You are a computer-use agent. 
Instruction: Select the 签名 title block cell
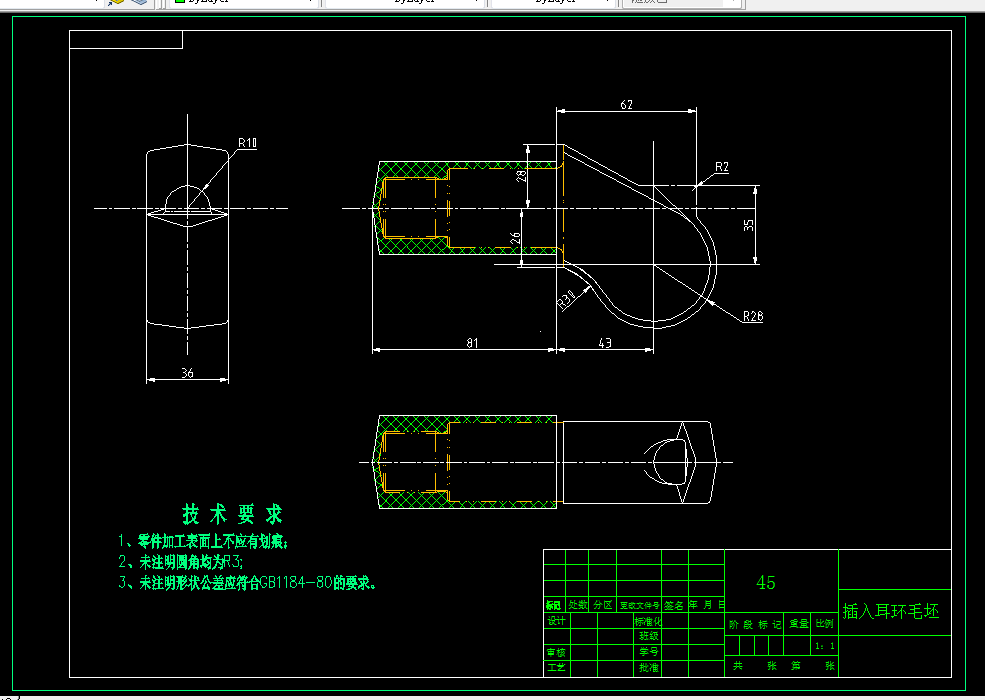tap(674, 605)
